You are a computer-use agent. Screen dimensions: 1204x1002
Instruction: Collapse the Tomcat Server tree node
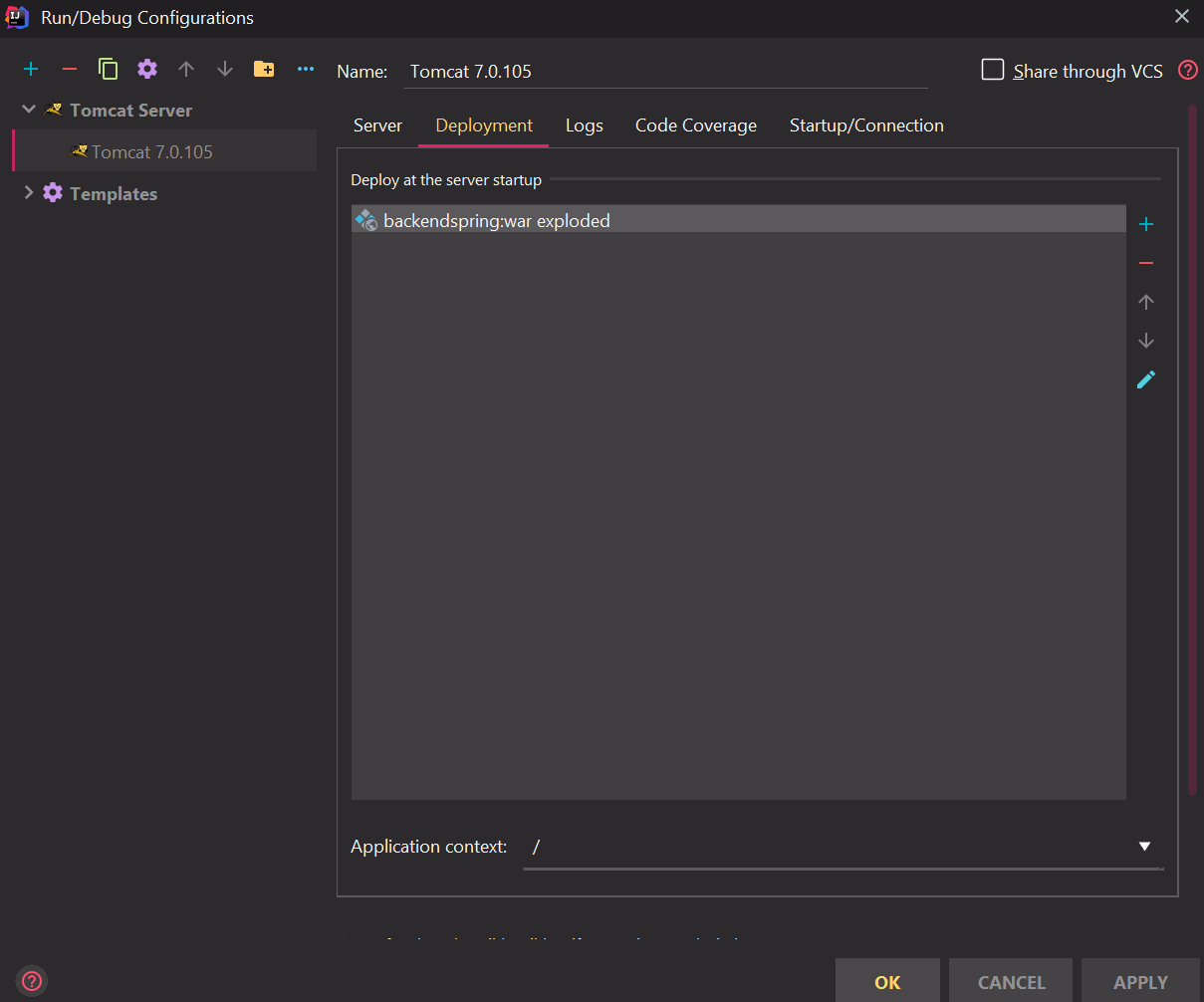(28, 110)
